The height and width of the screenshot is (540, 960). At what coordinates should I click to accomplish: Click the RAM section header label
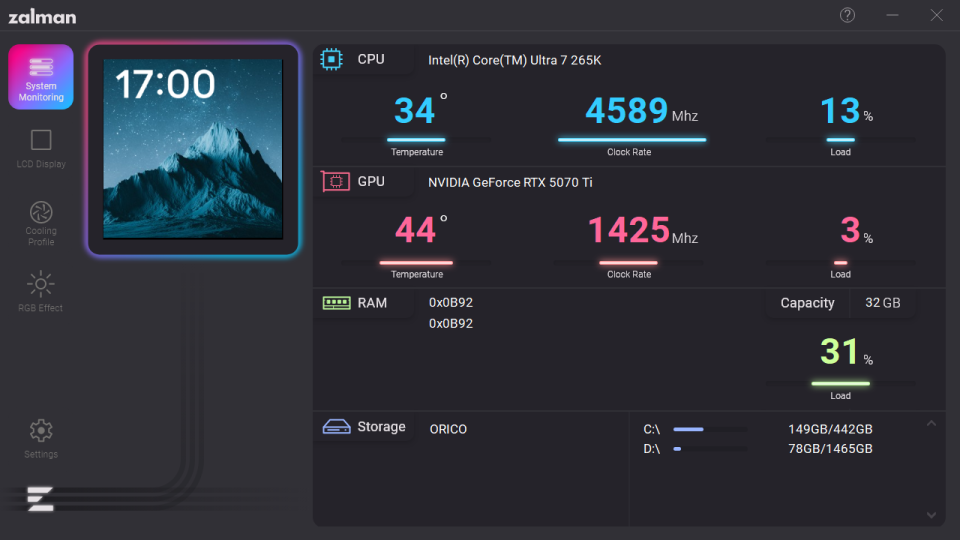pyautogui.click(x=372, y=303)
